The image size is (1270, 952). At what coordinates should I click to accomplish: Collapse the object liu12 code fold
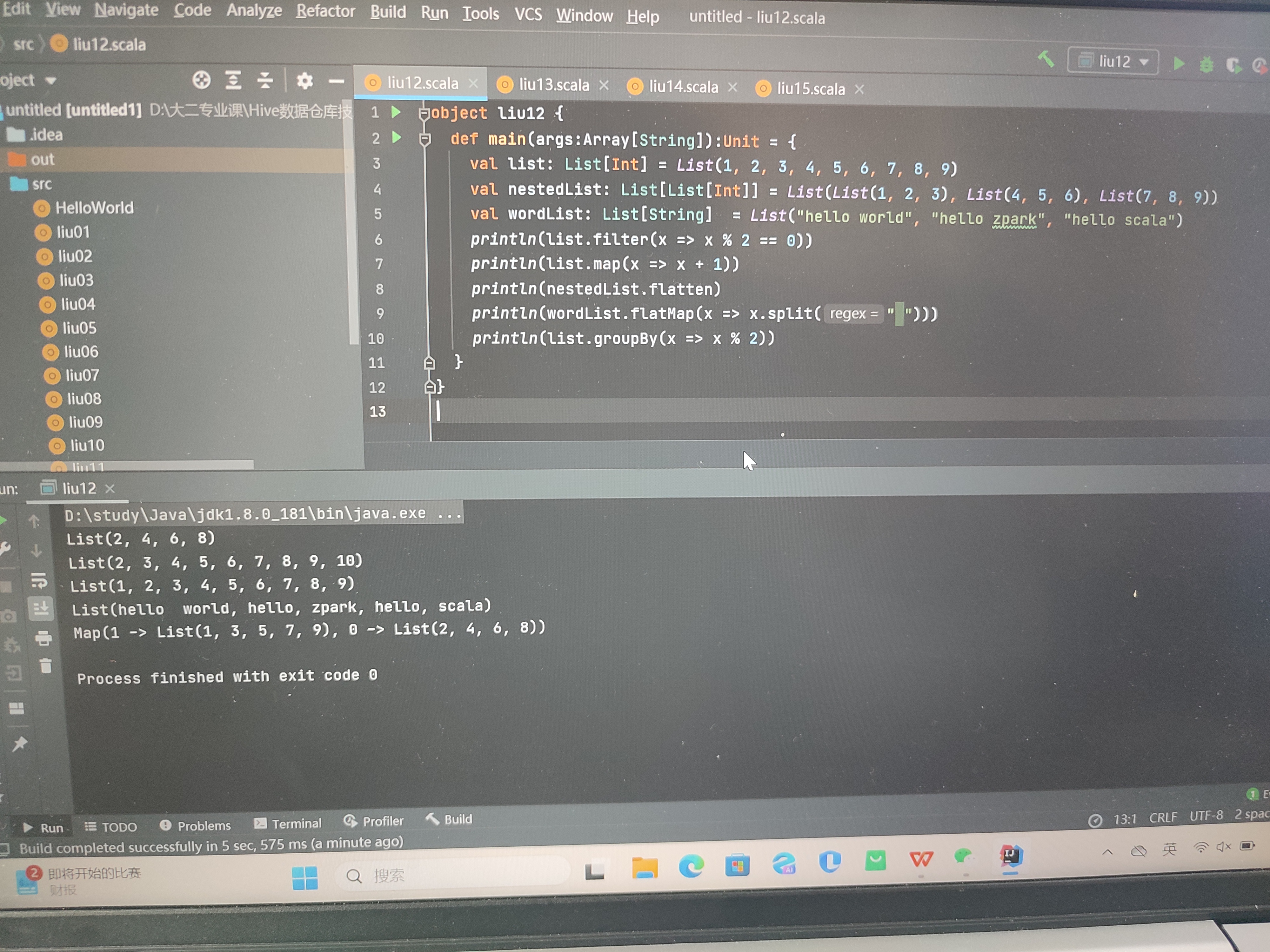coord(424,113)
